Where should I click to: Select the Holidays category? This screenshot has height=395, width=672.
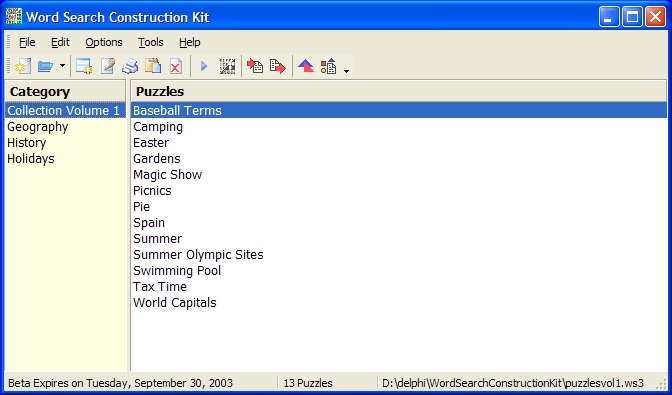[31, 159]
